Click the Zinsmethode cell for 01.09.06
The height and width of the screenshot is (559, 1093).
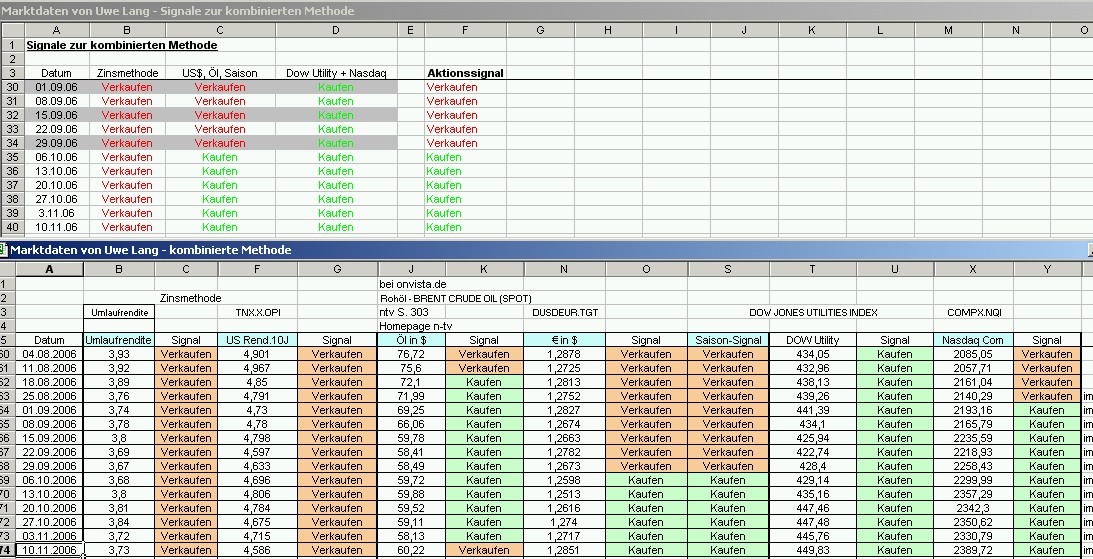tap(127, 87)
